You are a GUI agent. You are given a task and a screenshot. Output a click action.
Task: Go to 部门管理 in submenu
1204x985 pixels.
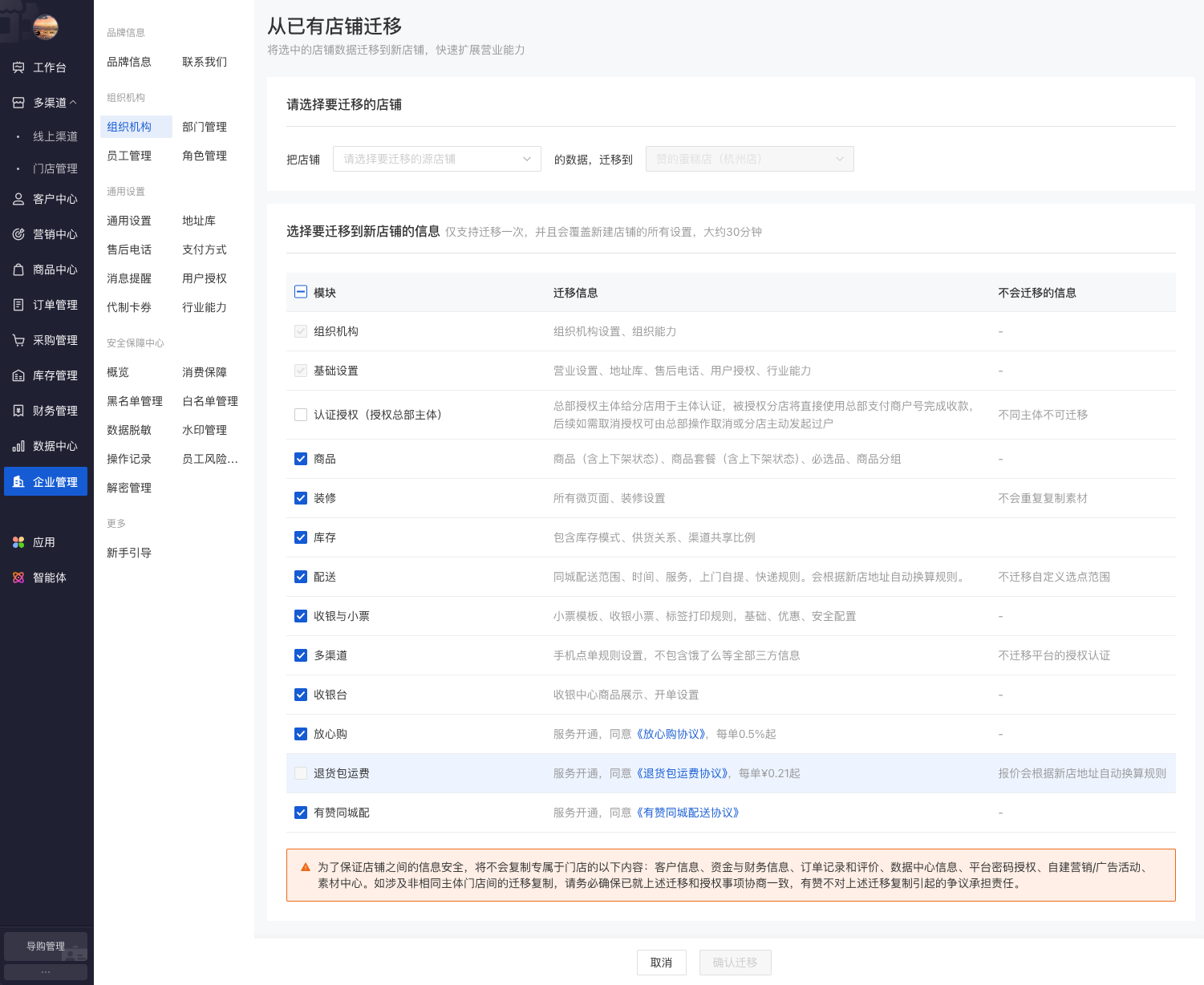point(205,127)
